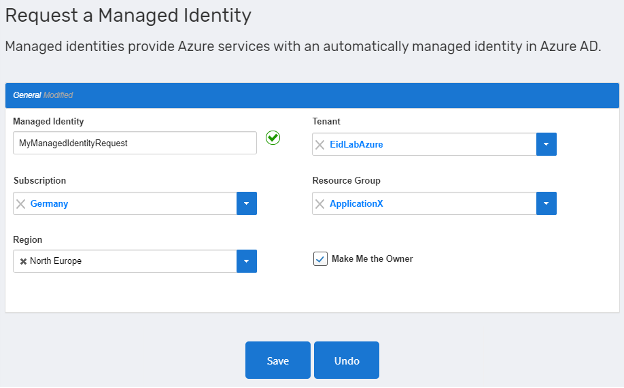Click the North Europe region field
624x388 pixels.
tap(125, 261)
